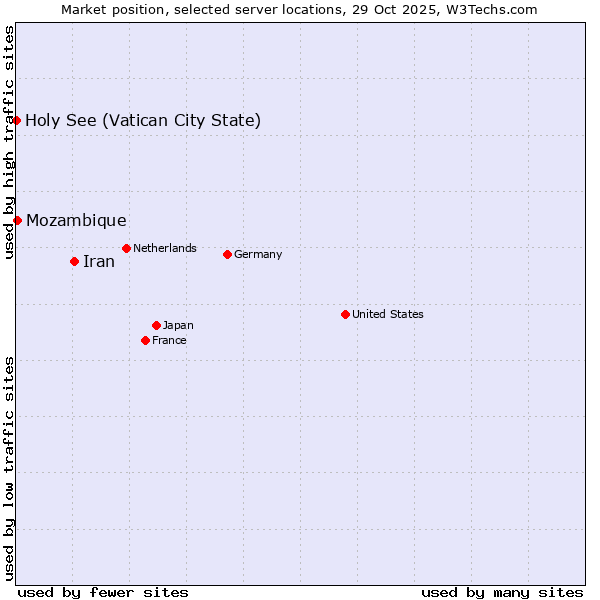Viewport: 600px width, 600px height.
Task: Select the United States red marker
Action: tap(345, 314)
